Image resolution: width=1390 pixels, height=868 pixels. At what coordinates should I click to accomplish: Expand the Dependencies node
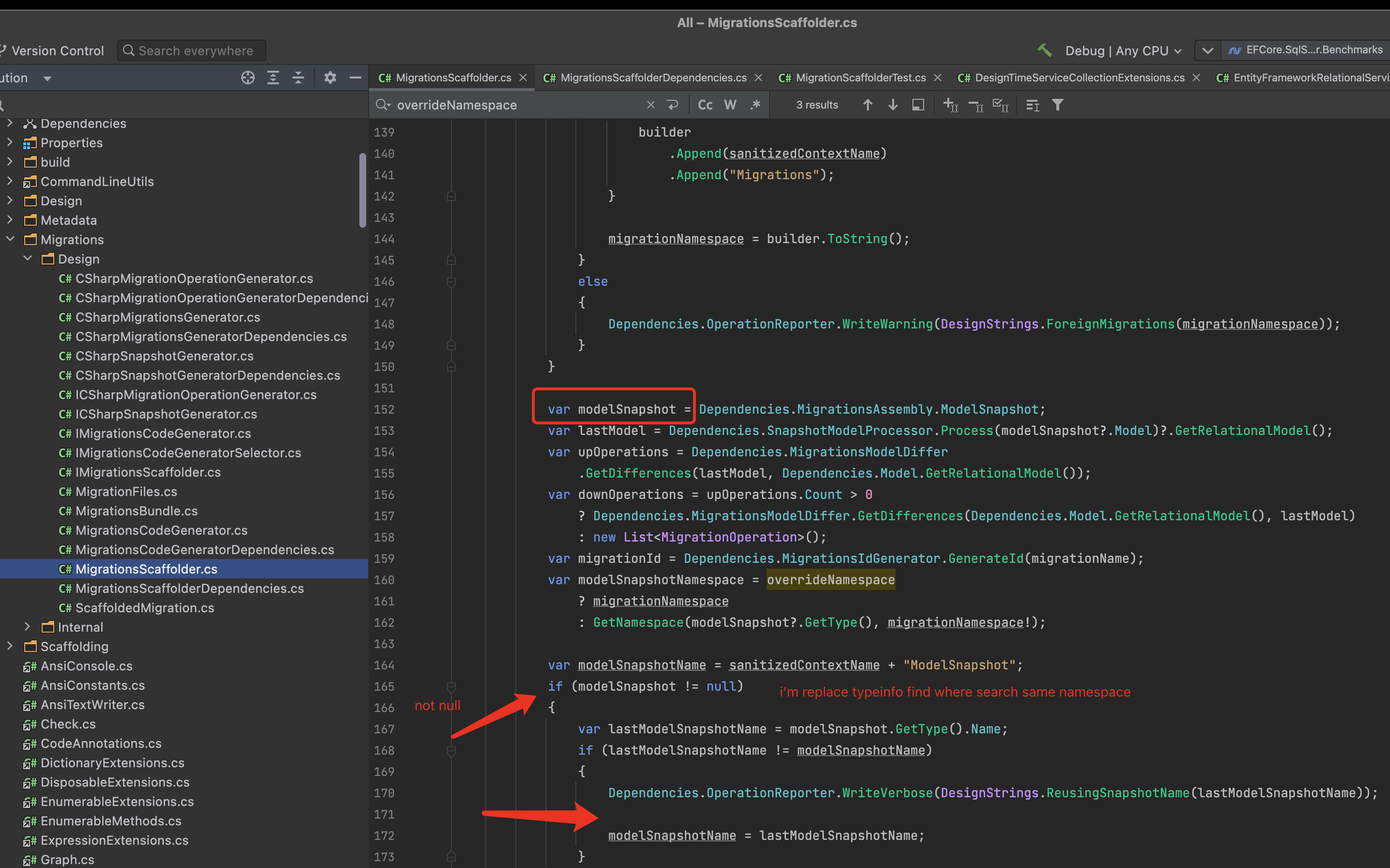click(10, 123)
